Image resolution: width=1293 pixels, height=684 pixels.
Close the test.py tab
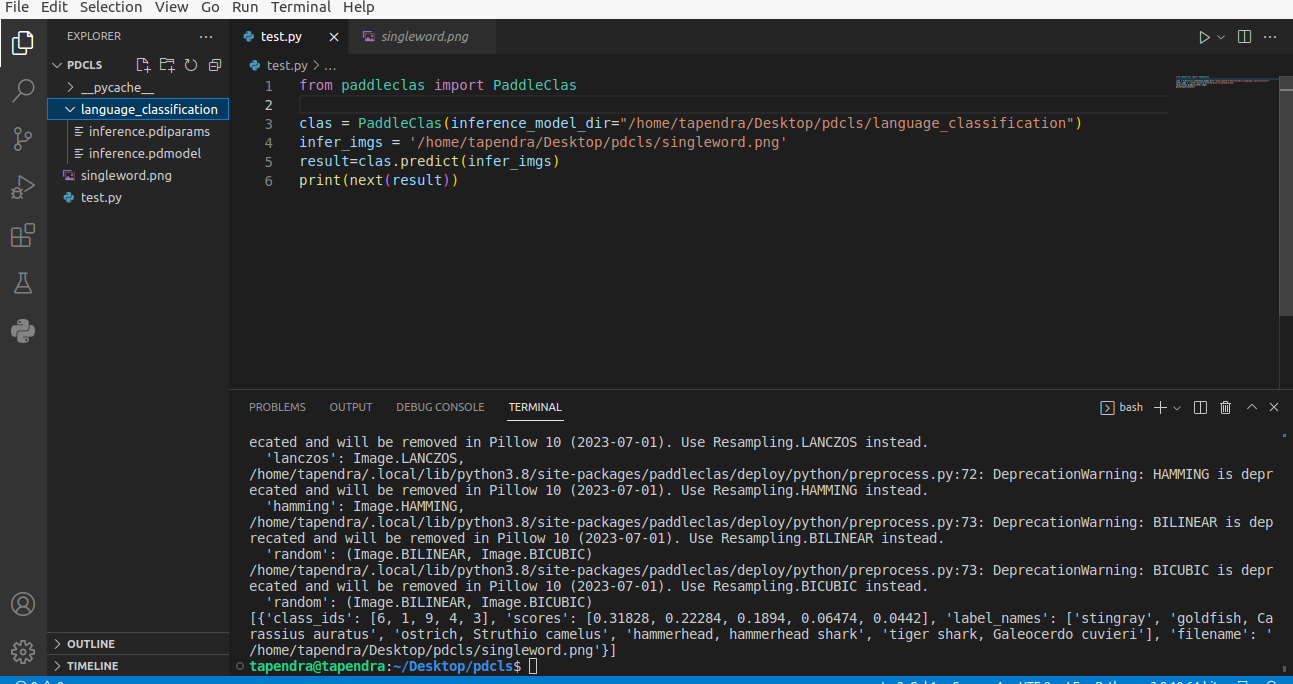pos(334,37)
